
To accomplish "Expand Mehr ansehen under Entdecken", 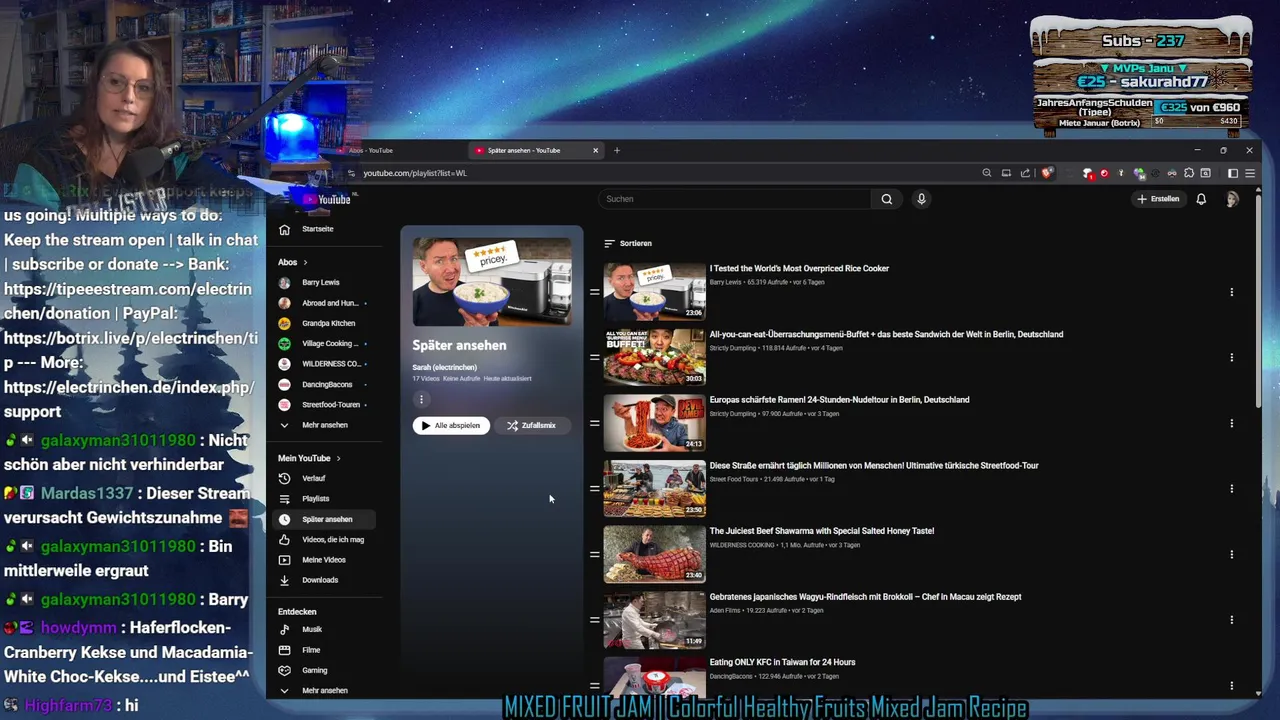I will 325,690.
